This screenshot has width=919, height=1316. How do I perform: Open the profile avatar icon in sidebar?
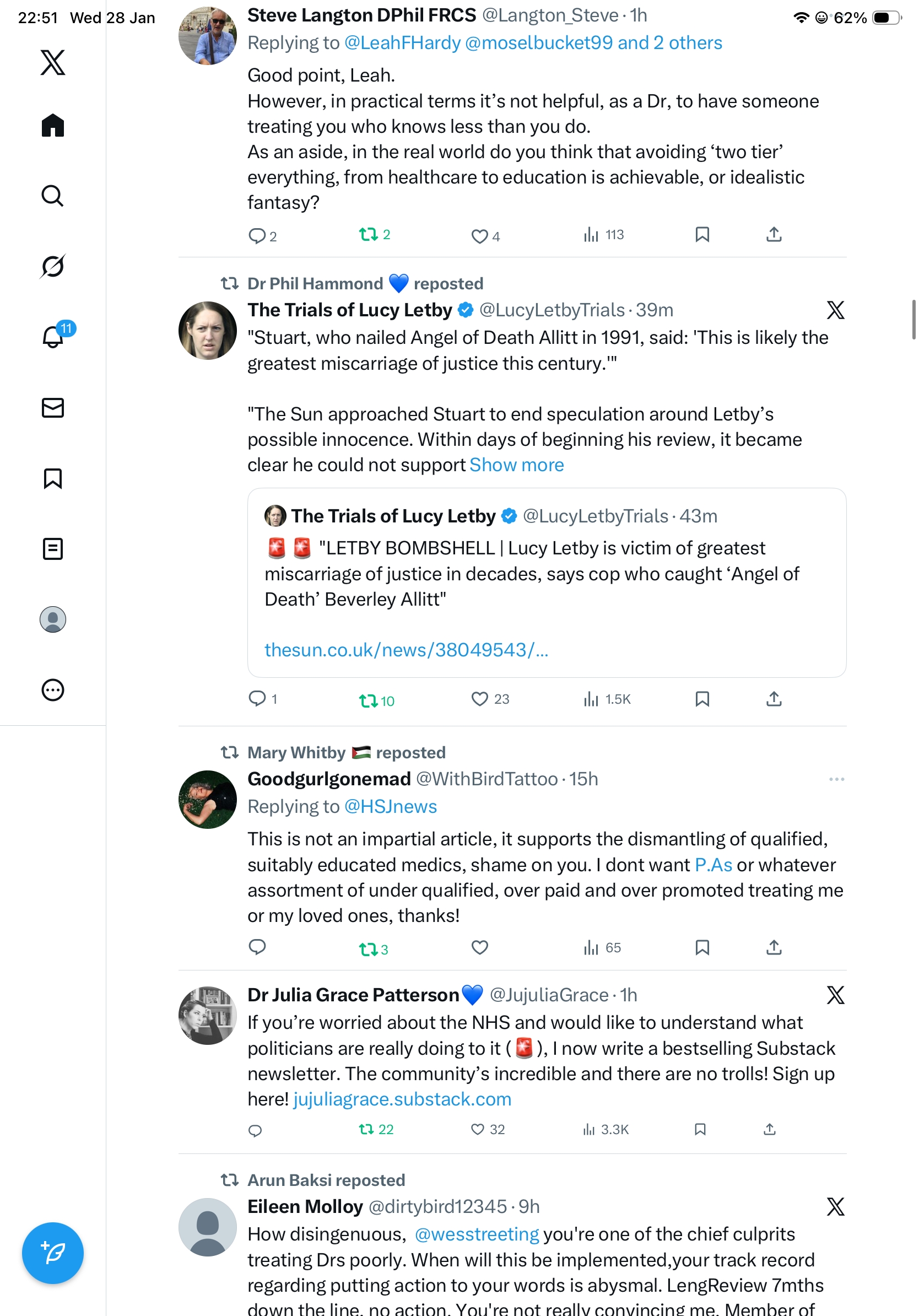(53, 619)
